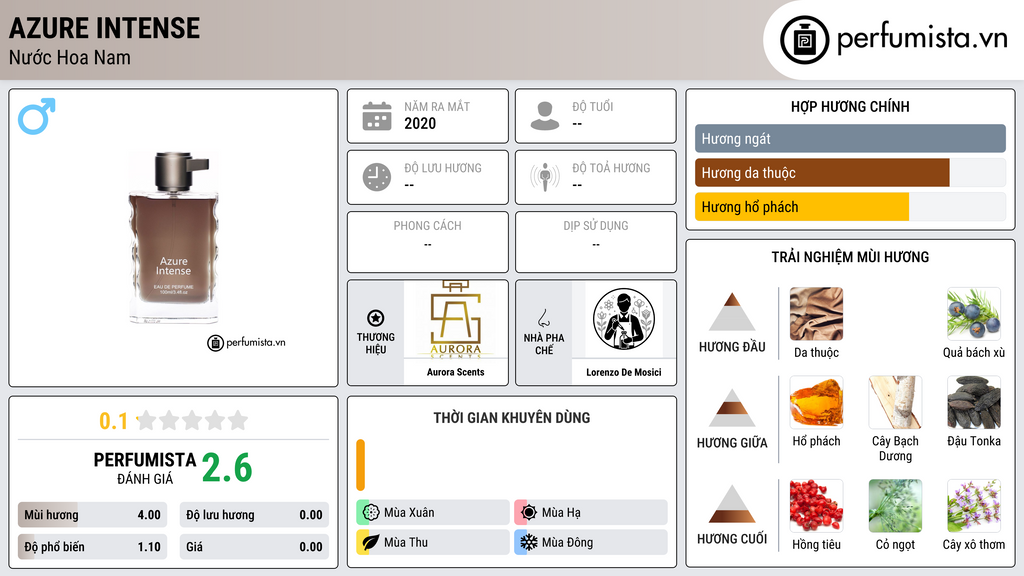Click the Mùa Đông season label
The height and width of the screenshot is (576, 1024).
[x=567, y=543]
